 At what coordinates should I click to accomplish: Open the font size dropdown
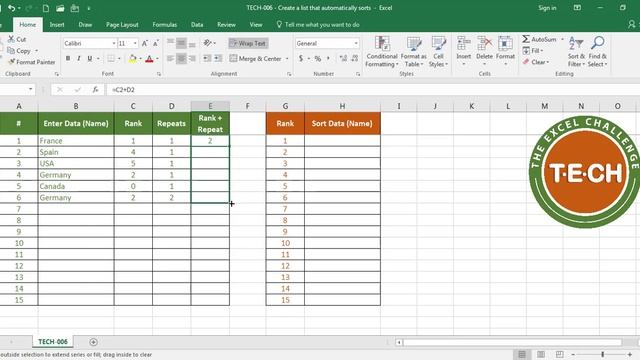click(x=135, y=43)
